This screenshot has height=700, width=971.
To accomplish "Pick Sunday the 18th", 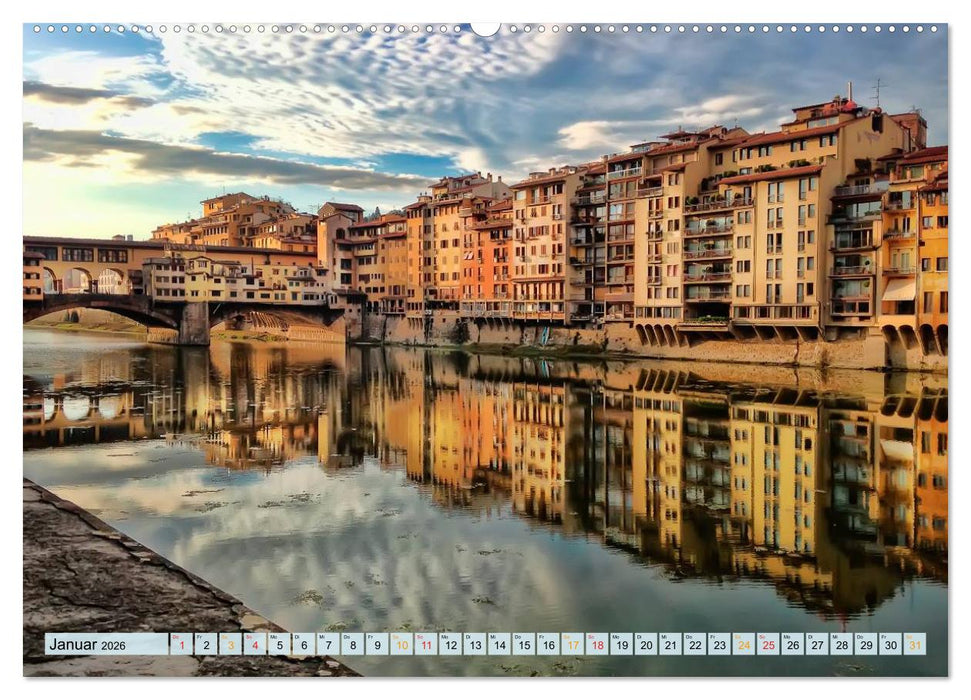I will (x=599, y=644).
